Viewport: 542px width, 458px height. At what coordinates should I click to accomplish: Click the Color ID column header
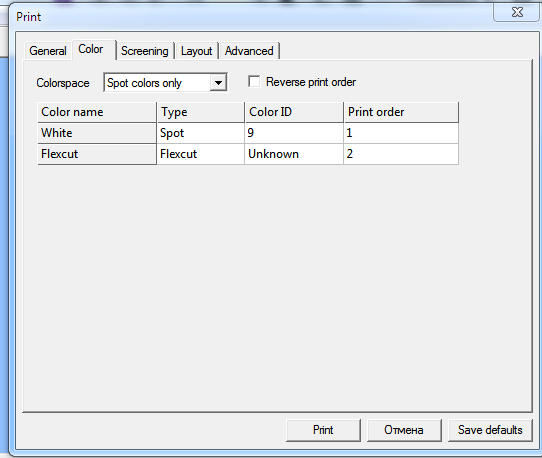(294, 112)
